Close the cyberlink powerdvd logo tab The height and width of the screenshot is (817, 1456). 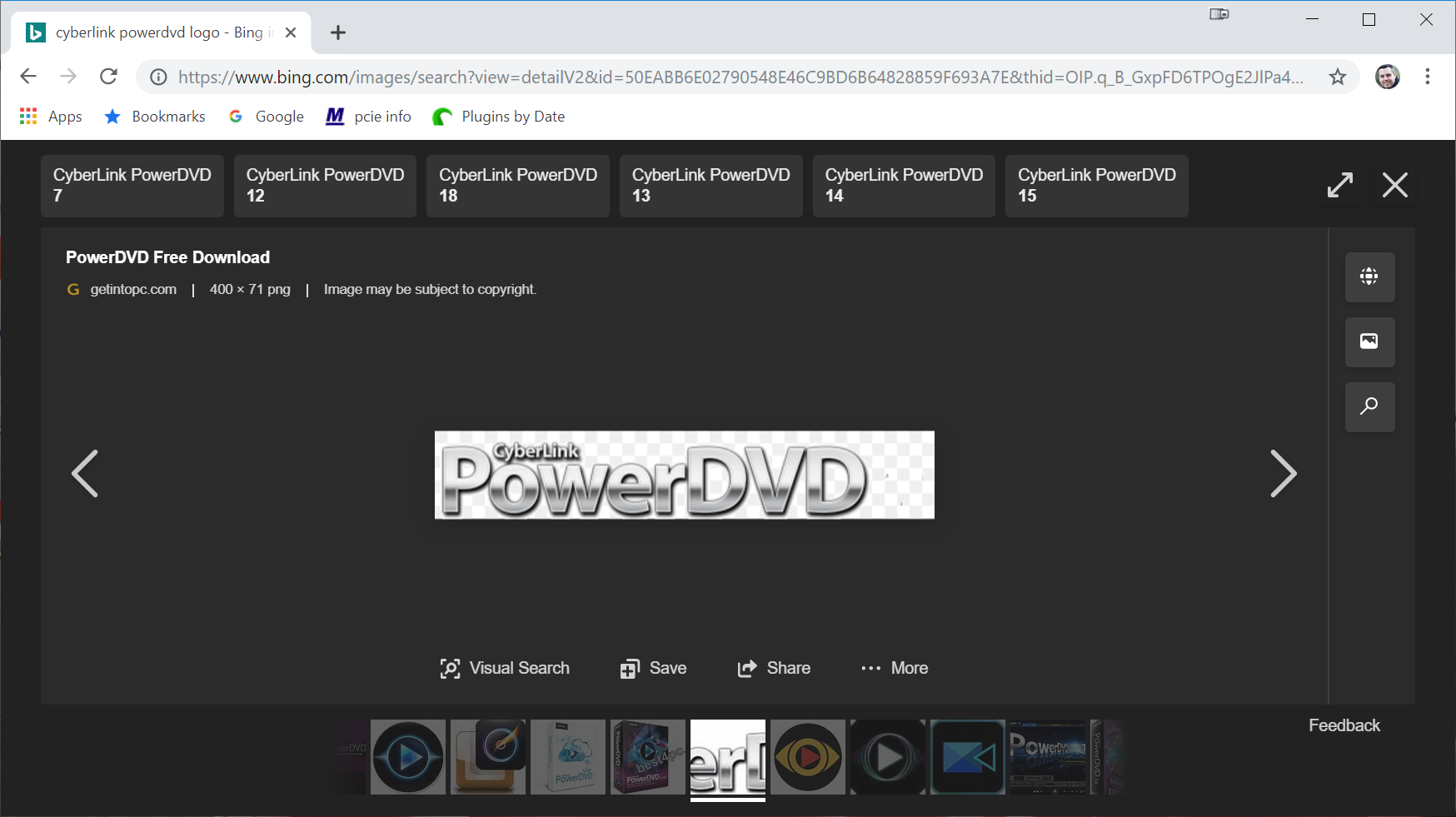[291, 32]
